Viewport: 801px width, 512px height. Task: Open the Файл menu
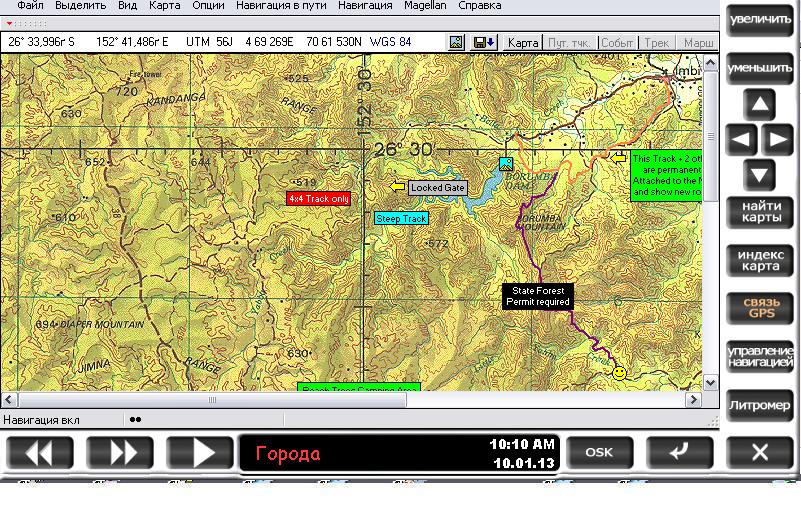(30, 6)
